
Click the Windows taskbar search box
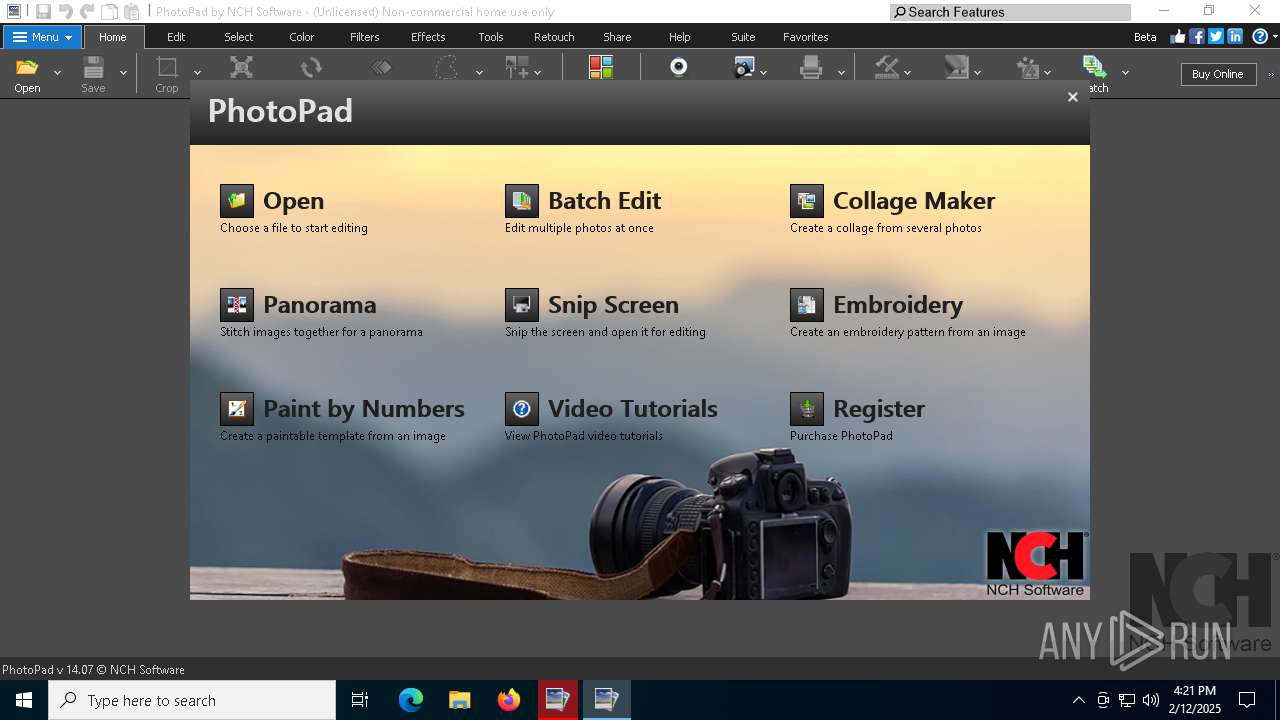coord(192,700)
